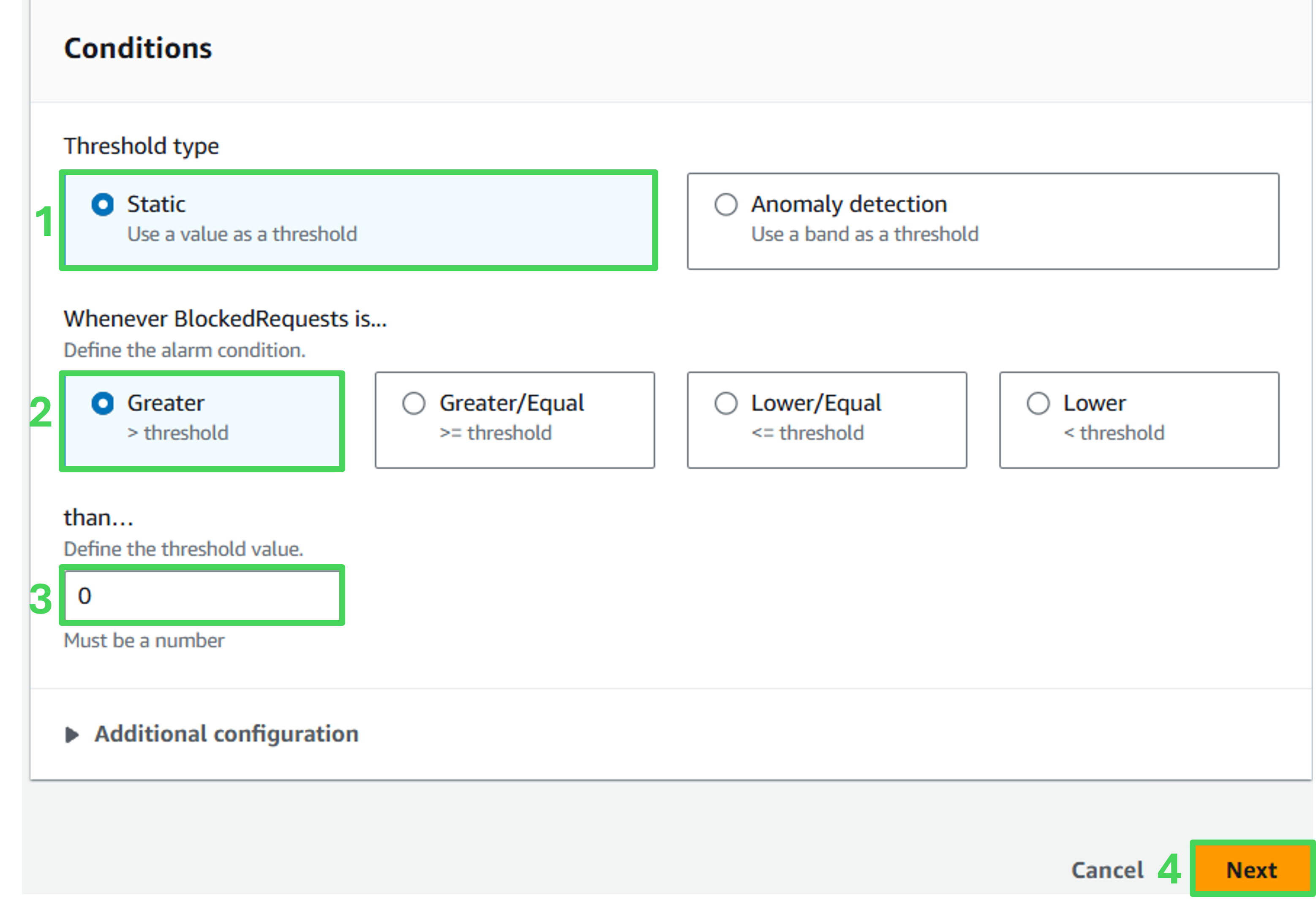
Task: Select the Greater condition radio circle
Action: coord(103,403)
